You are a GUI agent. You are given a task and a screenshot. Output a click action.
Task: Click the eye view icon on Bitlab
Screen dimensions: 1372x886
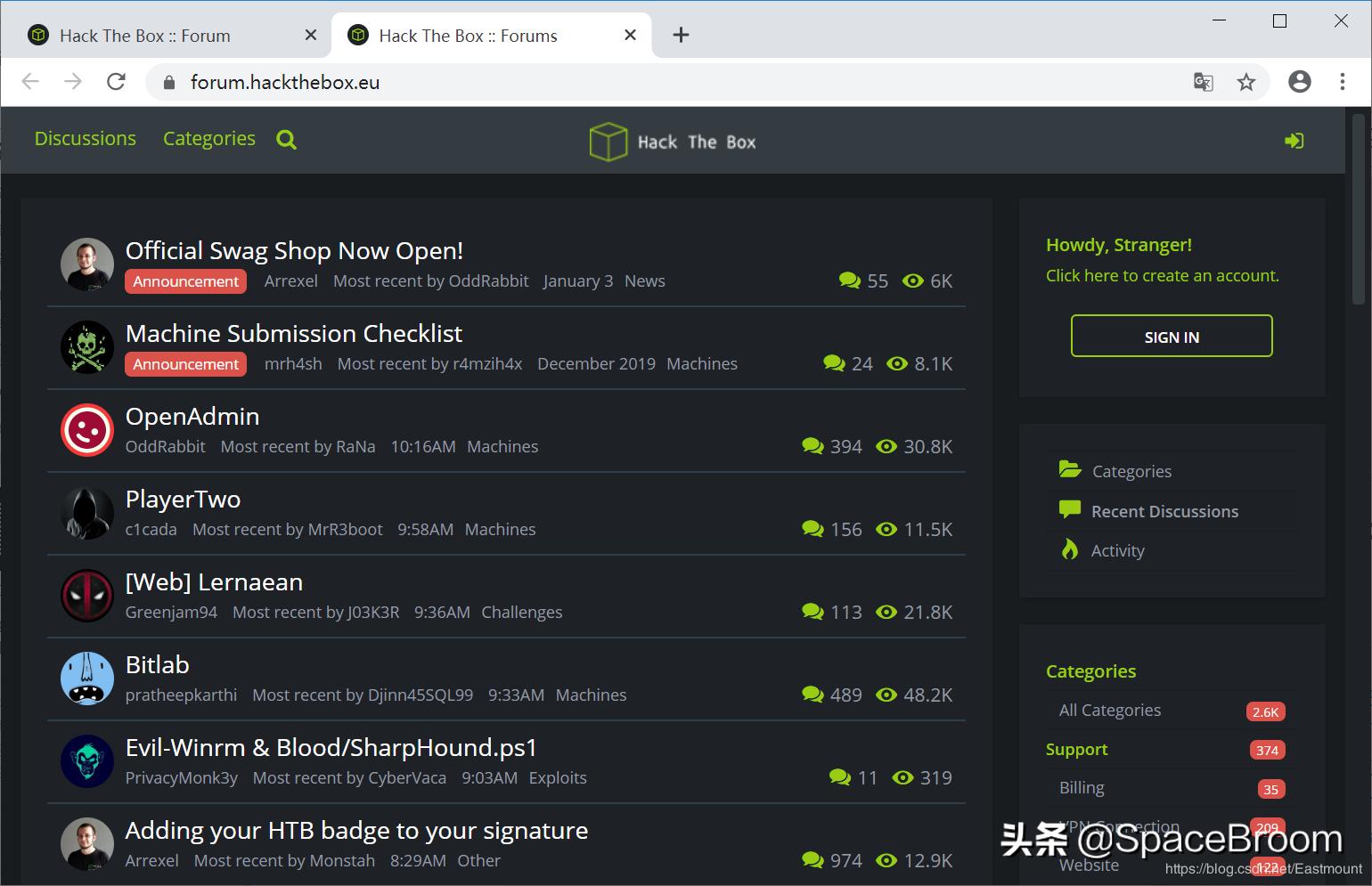pyautogui.click(x=886, y=695)
